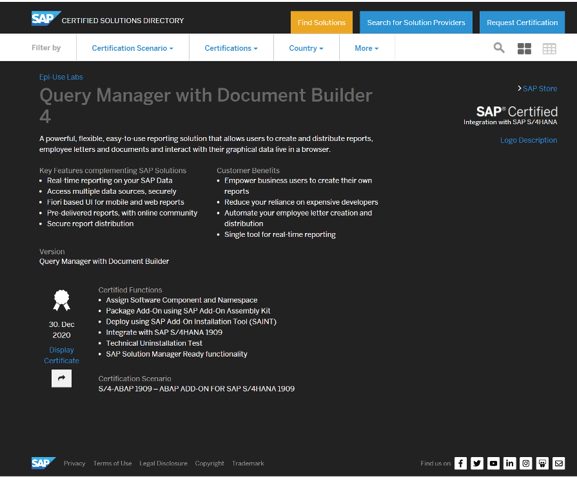The height and width of the screenshot is (477, 577).
Task: Click the SAP Certified logo badge
Action: [510, 115]
